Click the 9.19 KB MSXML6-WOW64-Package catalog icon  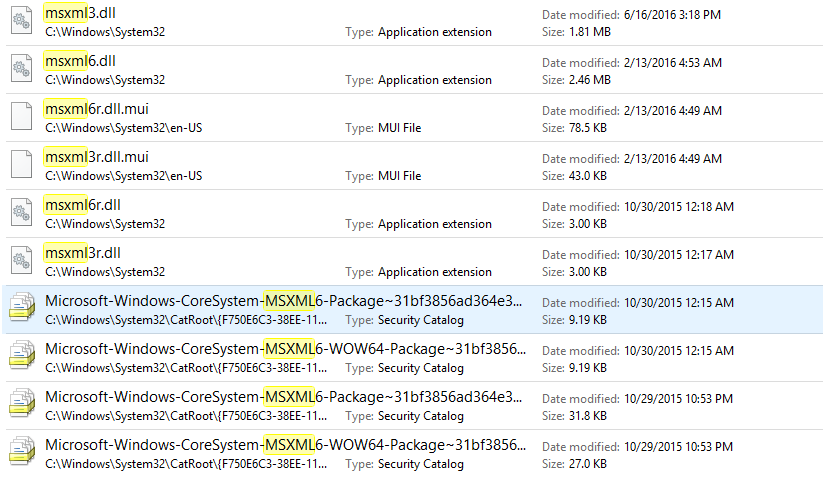[22, 355]
